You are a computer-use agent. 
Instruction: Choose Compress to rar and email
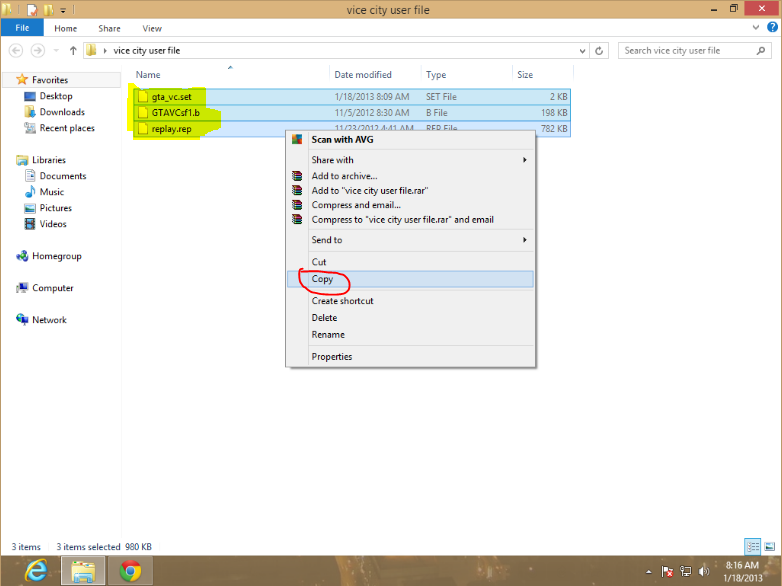(410, 219)
